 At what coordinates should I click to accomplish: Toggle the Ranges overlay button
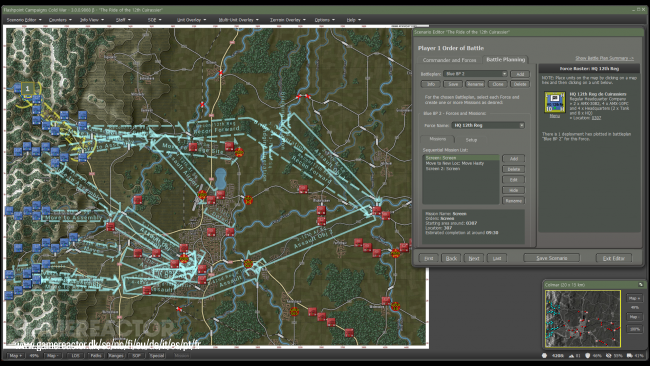pyautogui.click(x=116, y=356)
